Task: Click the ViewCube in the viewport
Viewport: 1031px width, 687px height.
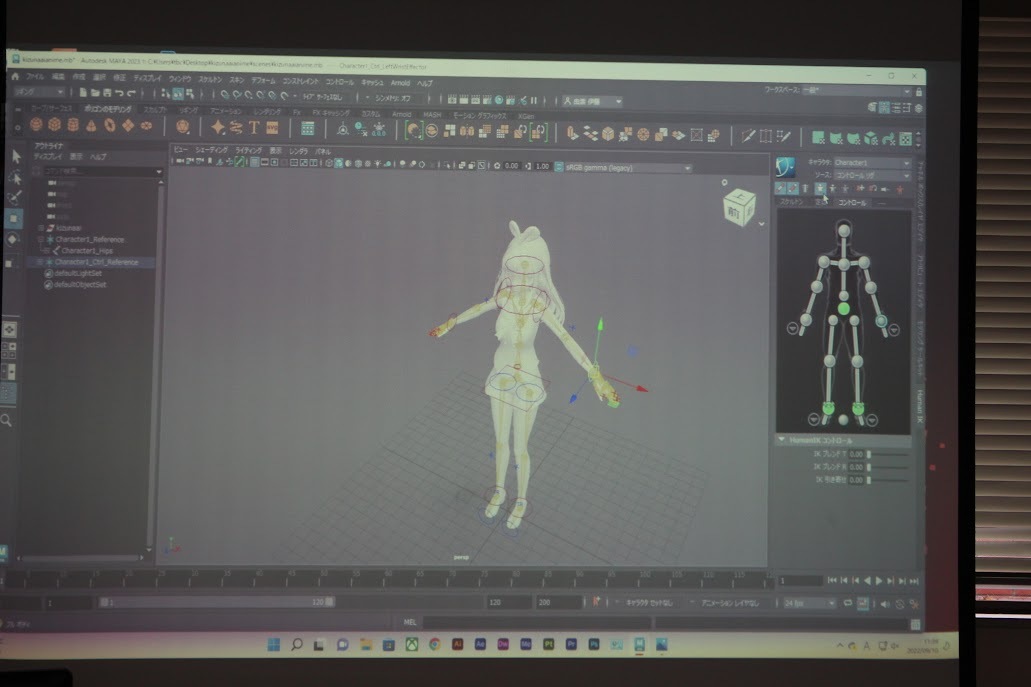Action: (739, 208)
